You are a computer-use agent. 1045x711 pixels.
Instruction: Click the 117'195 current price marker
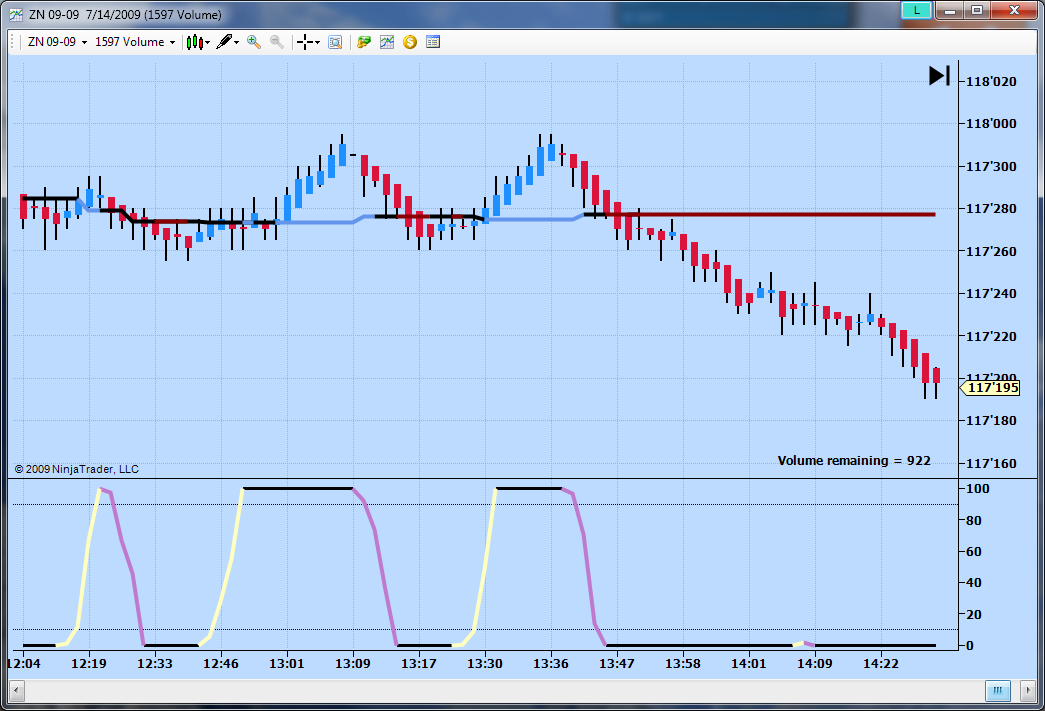click(x=990, y=388)
